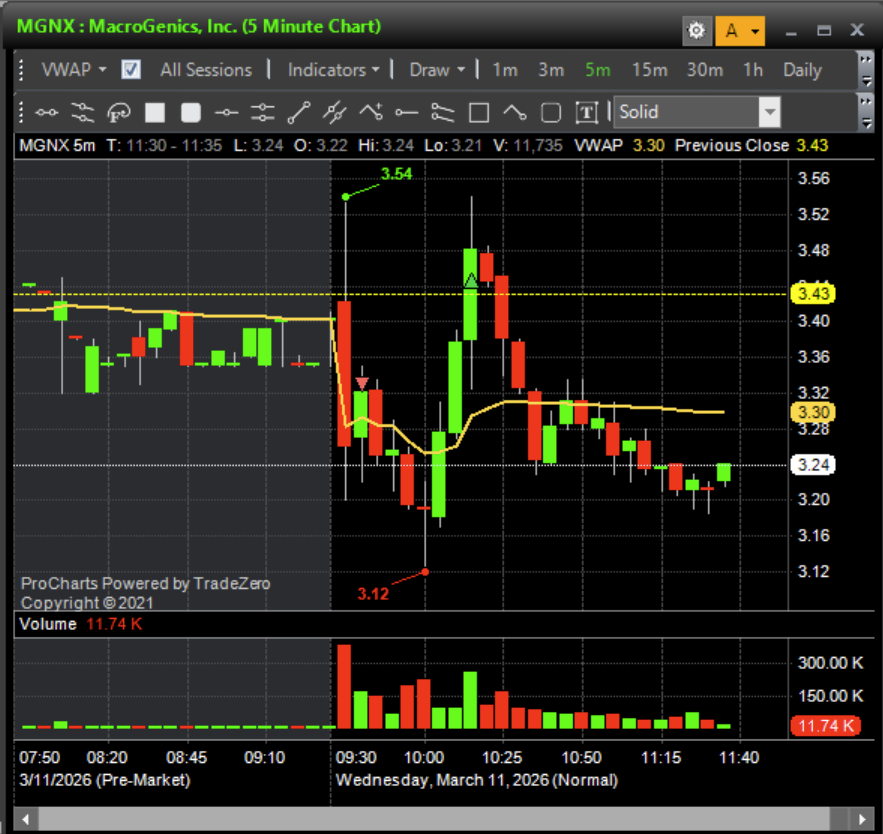This screenshot has height=834, width=883.
Task: Click the 3.12 low price annotation
Action: 373,594
